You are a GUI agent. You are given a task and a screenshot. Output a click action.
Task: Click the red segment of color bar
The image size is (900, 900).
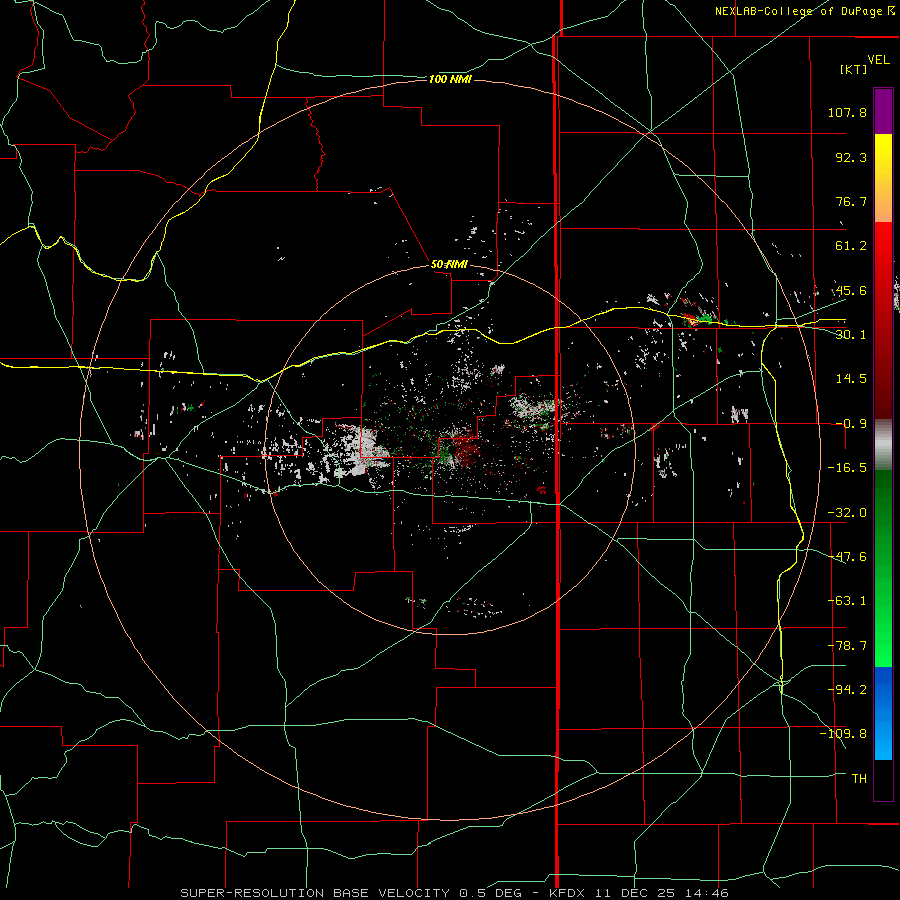click(x=883, y=320)
